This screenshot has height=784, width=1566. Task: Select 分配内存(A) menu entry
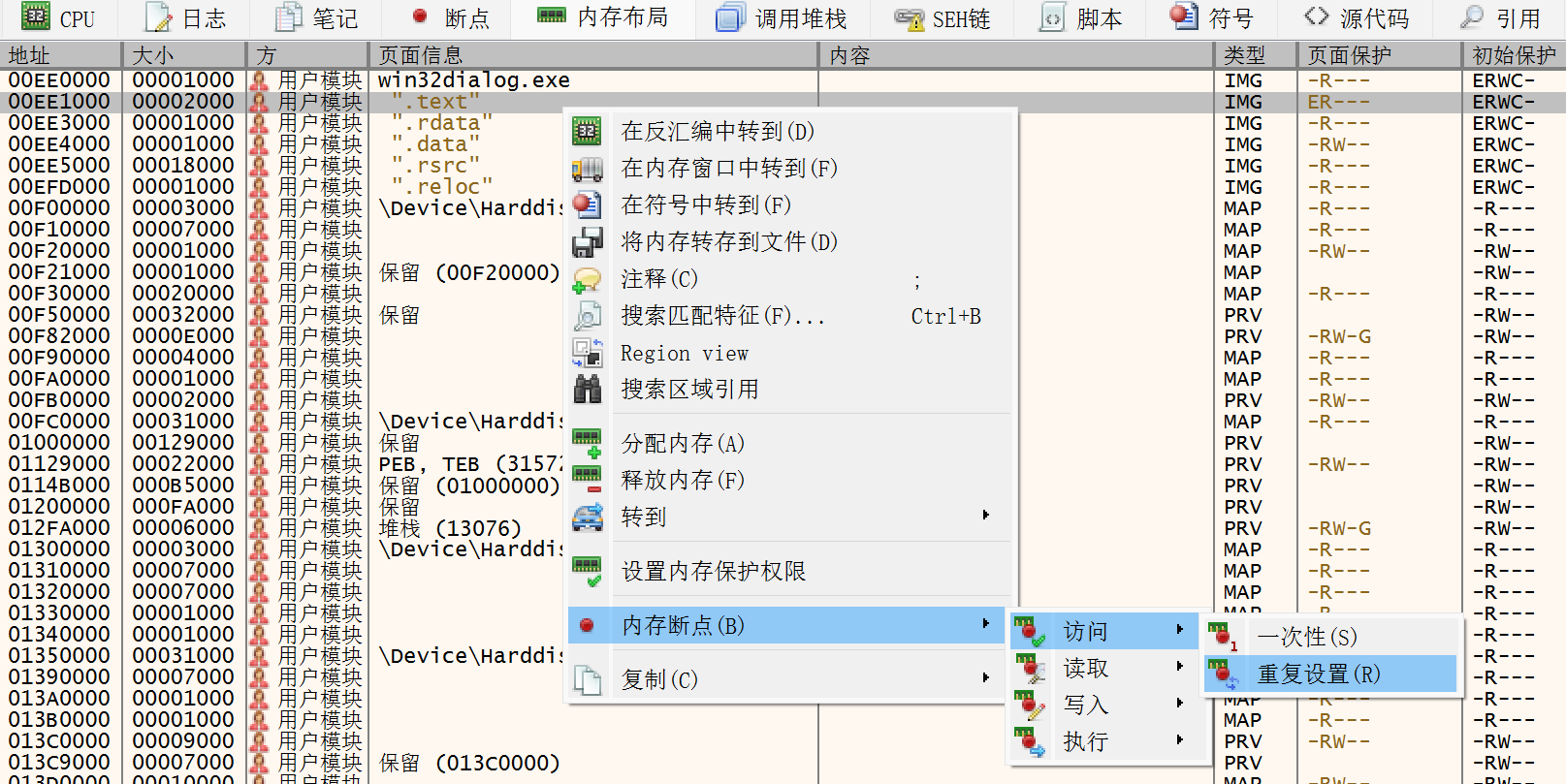click(790, 444)
